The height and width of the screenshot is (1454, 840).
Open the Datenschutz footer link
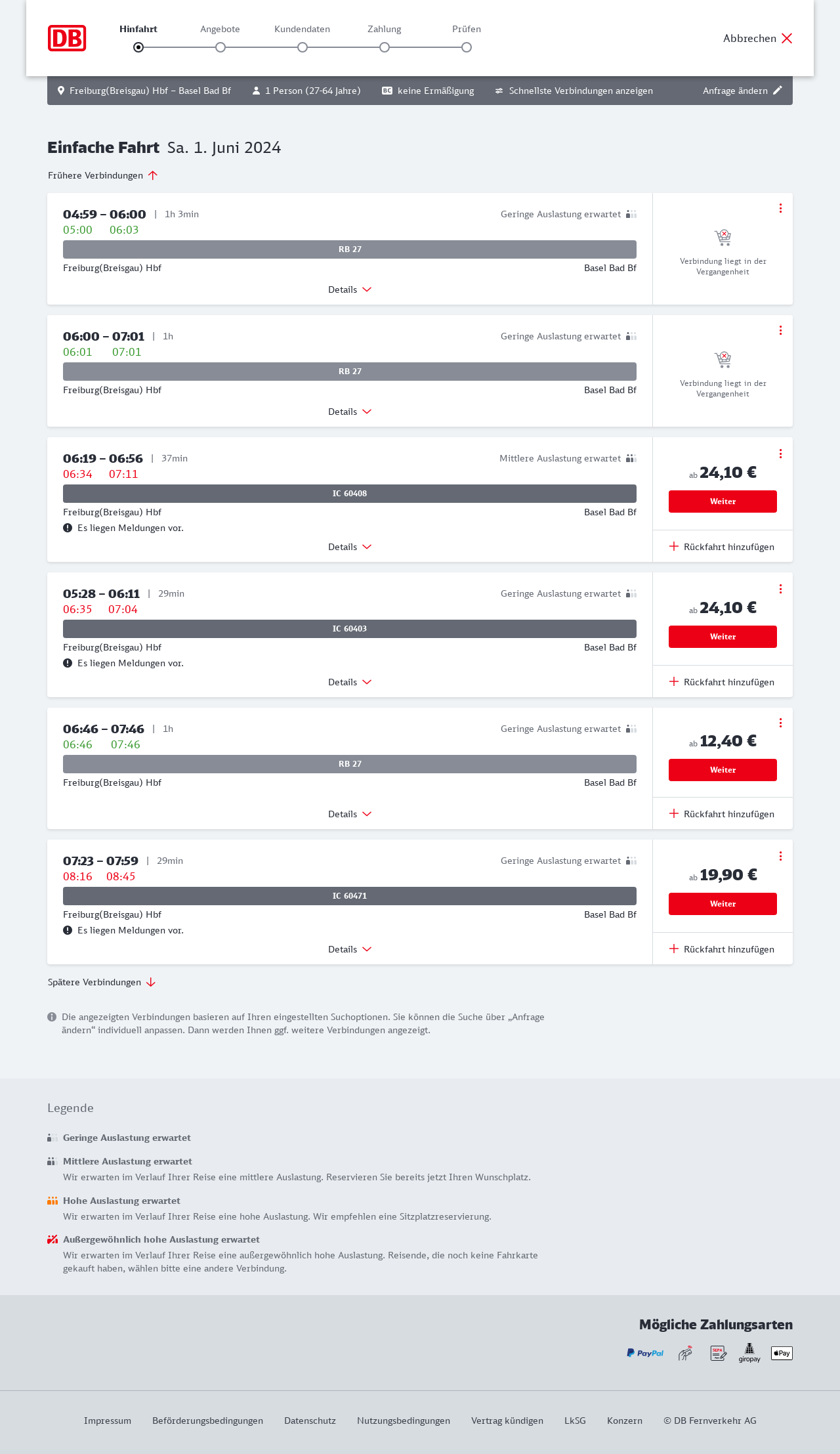pos(310,1421)
